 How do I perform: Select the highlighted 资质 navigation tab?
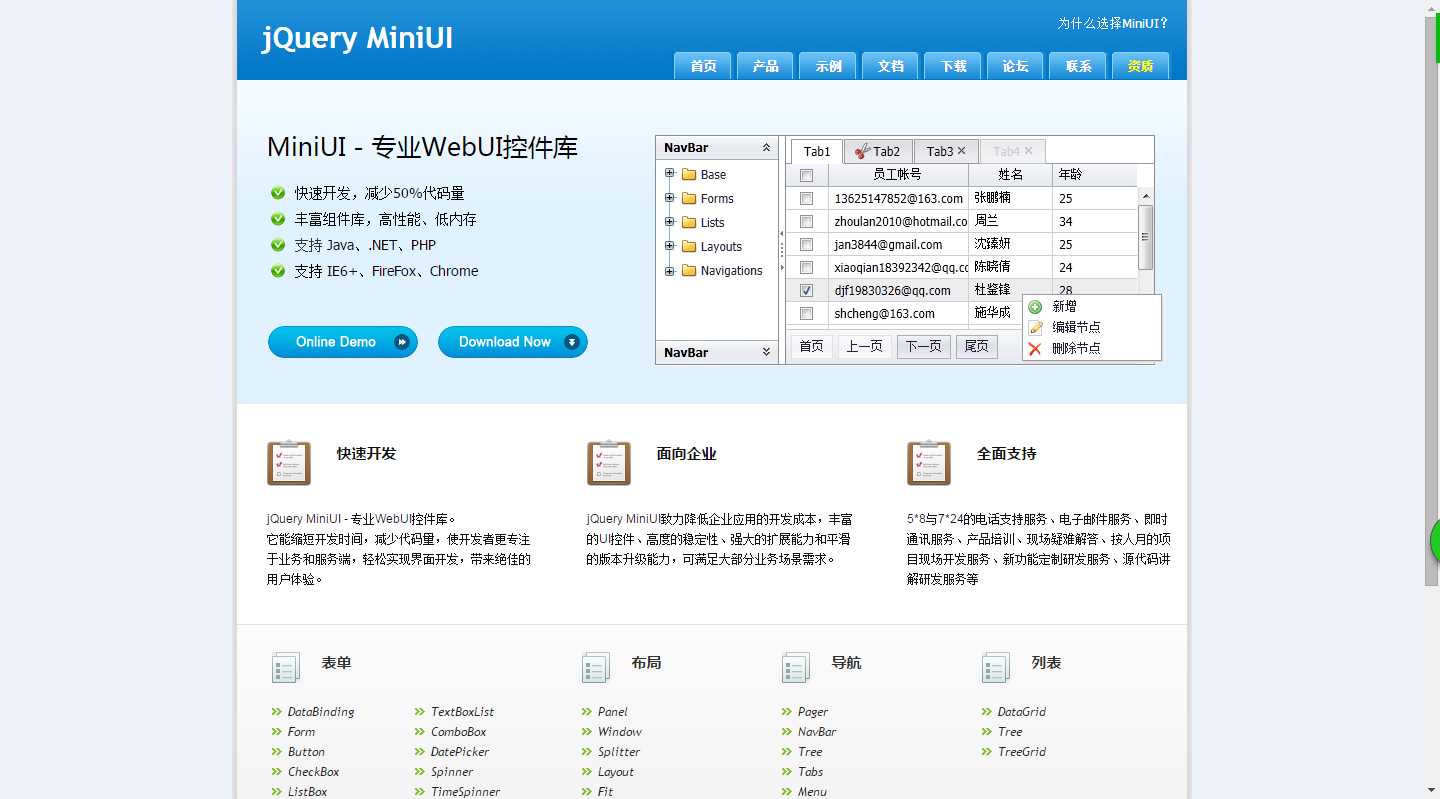1140,65
